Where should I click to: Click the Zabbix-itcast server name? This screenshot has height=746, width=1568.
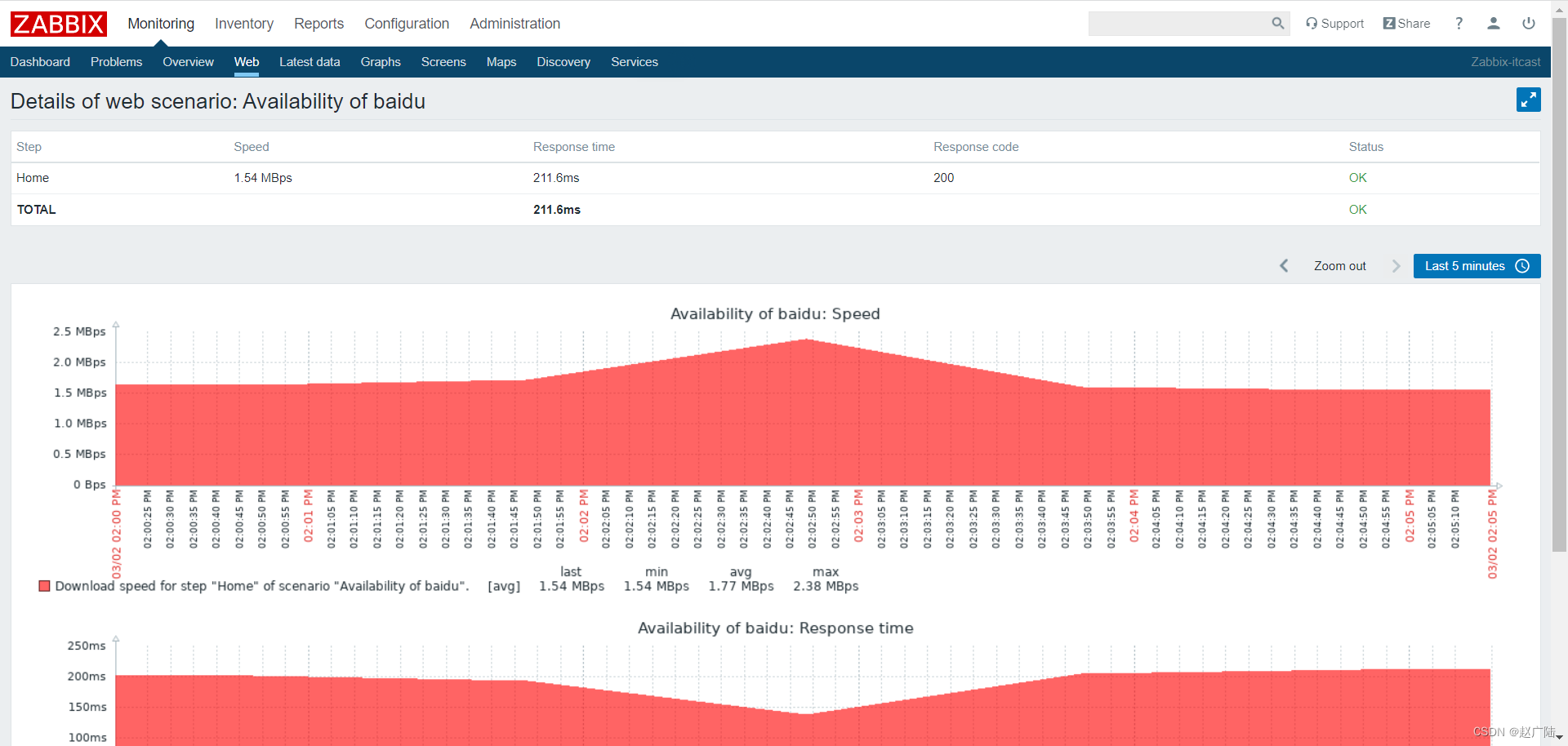click(1505, 62)
